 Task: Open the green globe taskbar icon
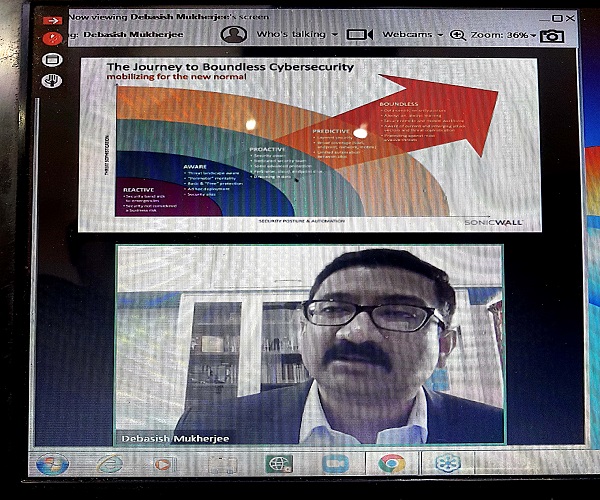[279, 464]
